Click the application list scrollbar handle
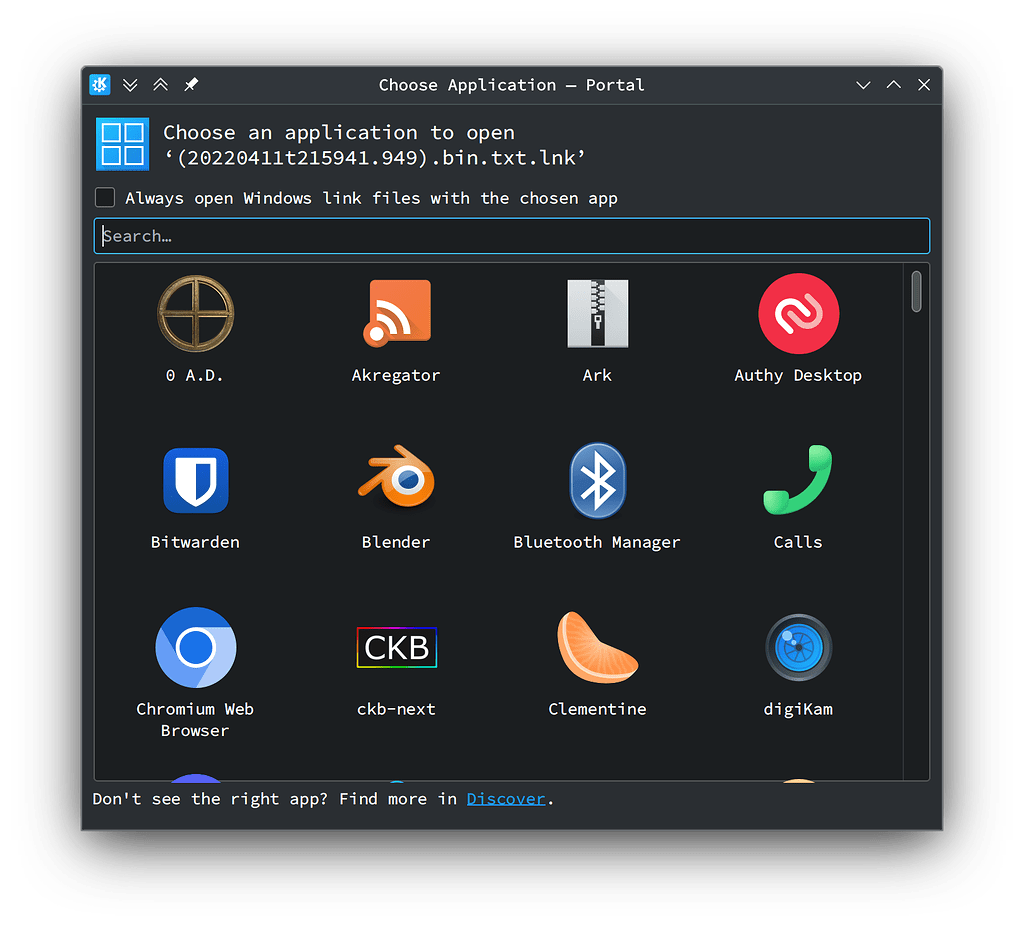The width and height of the screenshot is (1024, 926). pyautogui.click(x=916, y=291)
